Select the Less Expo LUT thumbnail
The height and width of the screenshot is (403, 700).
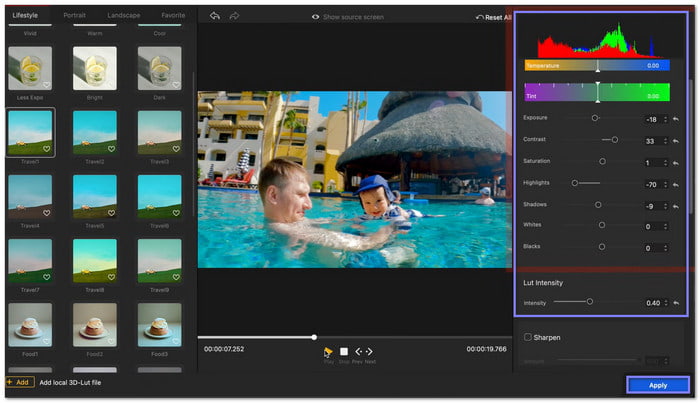(30, 68)
